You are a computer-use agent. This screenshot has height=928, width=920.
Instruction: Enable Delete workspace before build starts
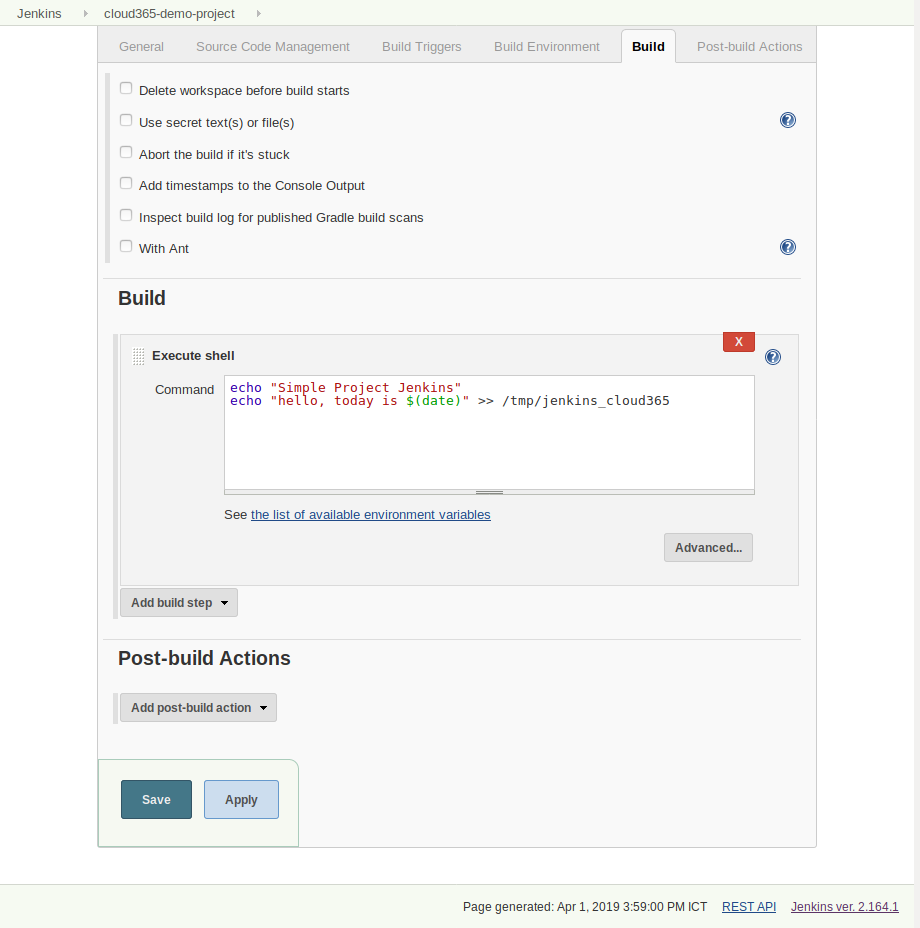(126, 88)
